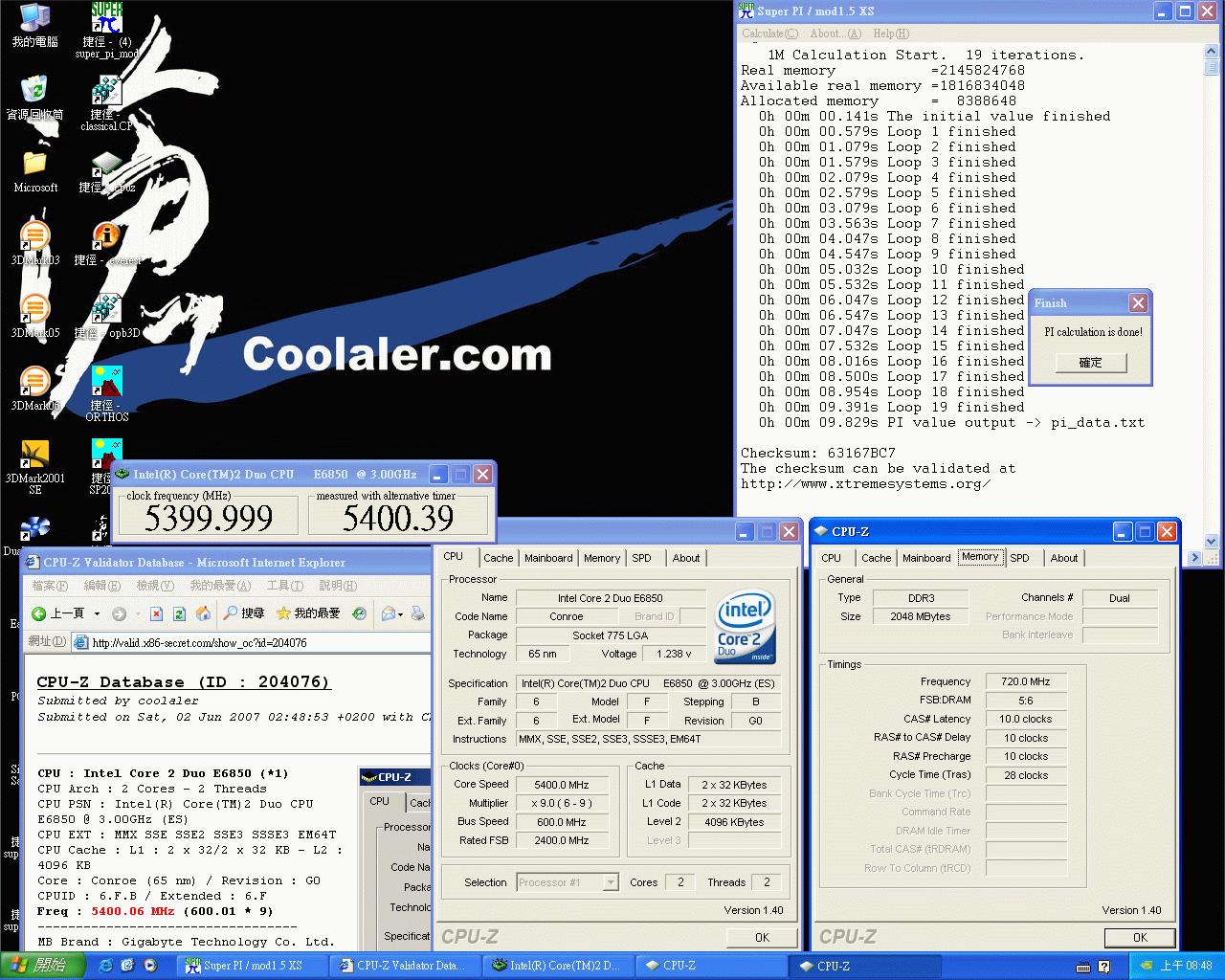Launch 3DMark2001 SE desktop shortcut
The height and width of the screenshot is (980, 1225).
(35, 467)
